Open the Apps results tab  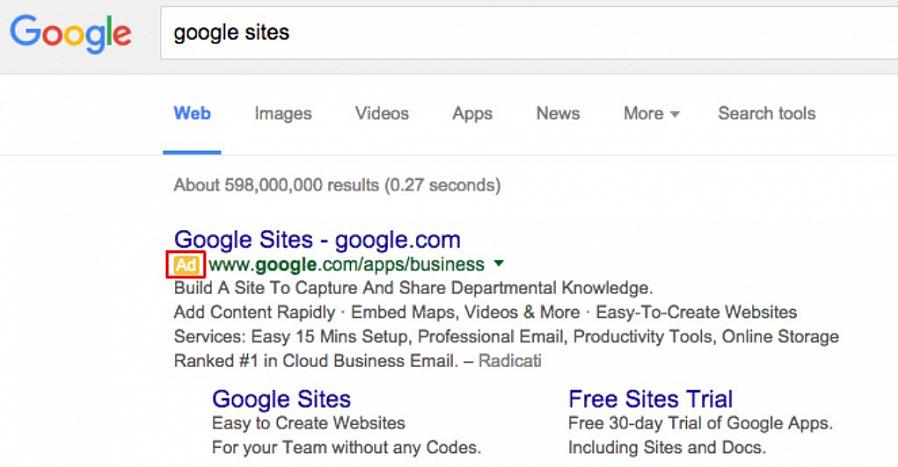[472, 113]
